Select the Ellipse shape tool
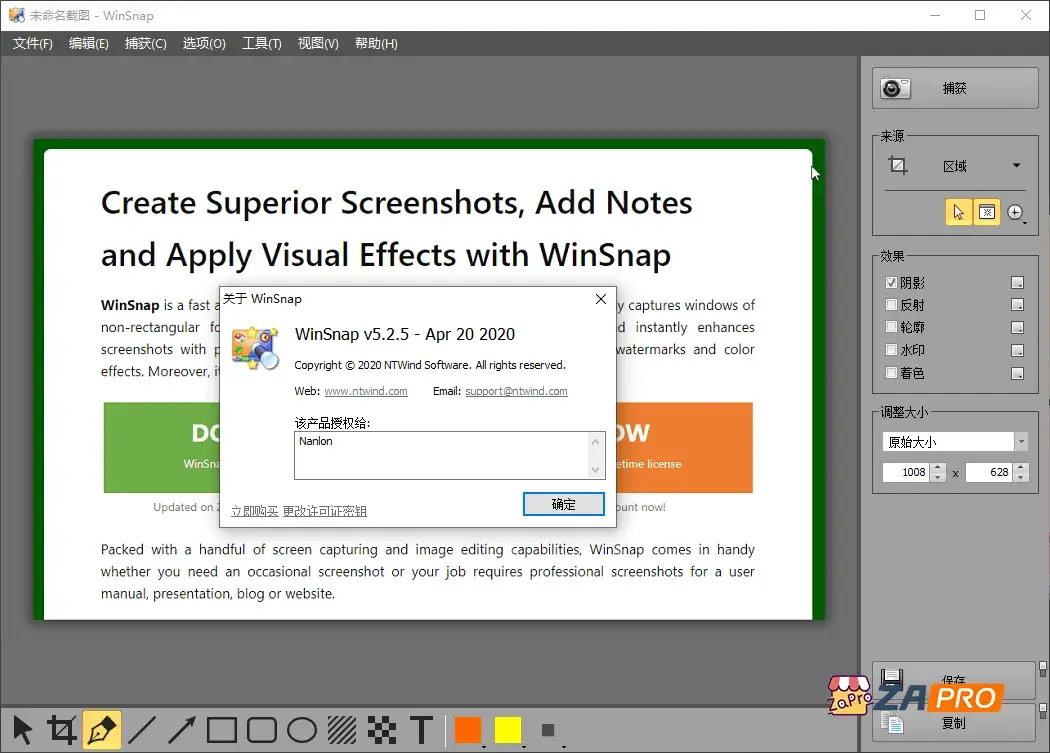The image size is (1050, 753). coord(302,730)
